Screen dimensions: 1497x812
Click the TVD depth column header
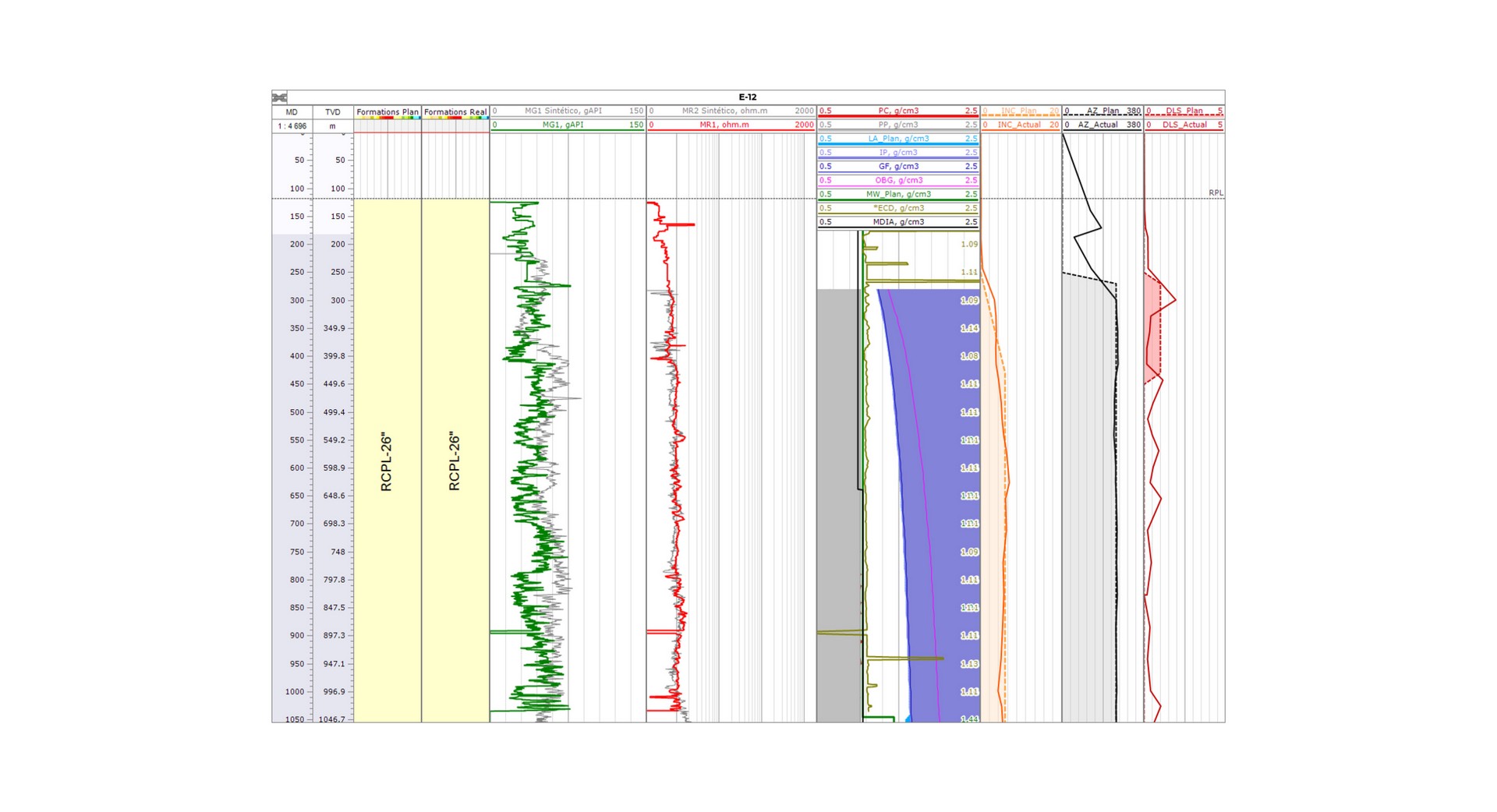click(x=333, y=112)
